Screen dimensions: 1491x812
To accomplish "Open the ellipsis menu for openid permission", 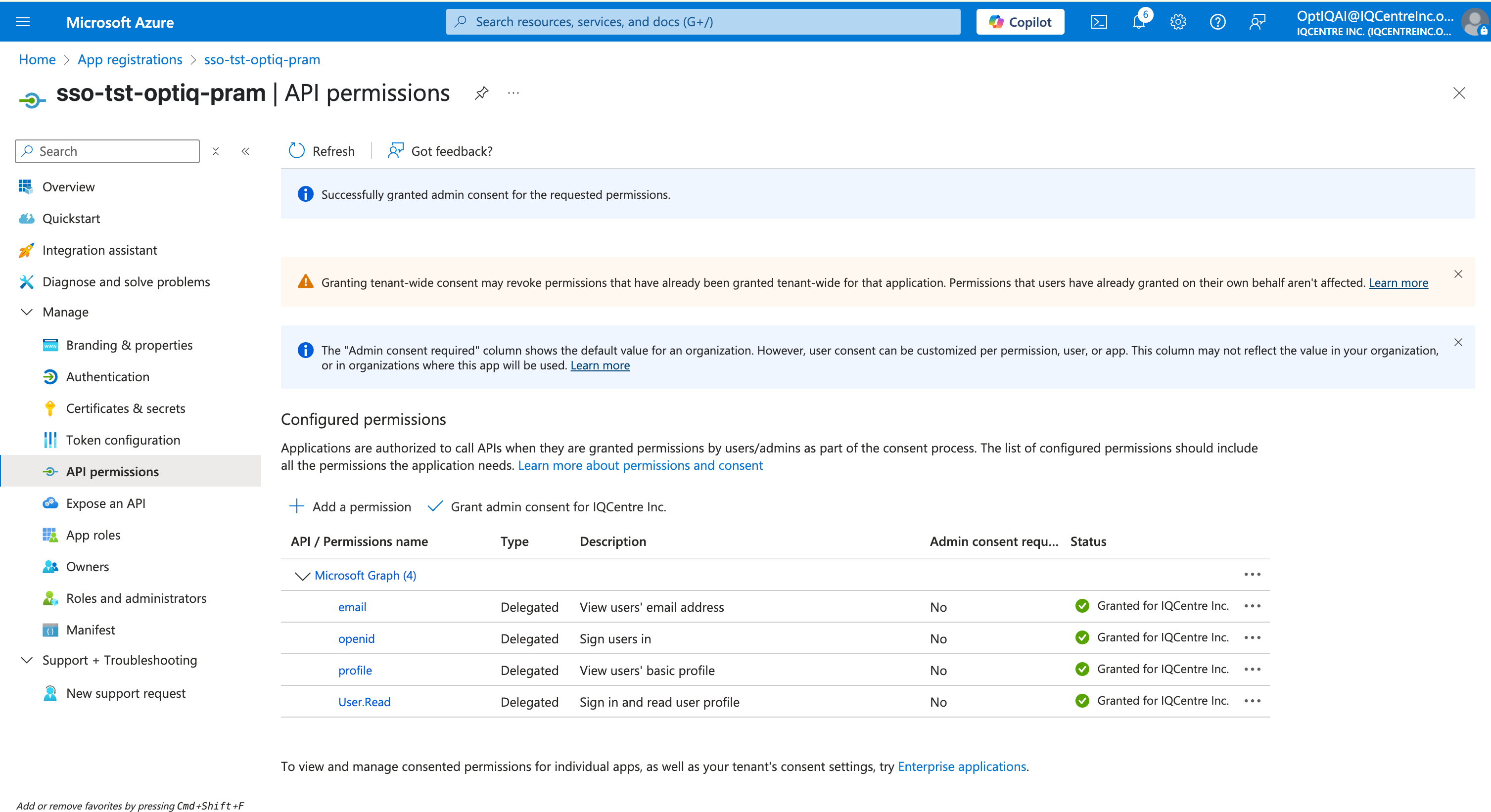I will point(1252,637).
